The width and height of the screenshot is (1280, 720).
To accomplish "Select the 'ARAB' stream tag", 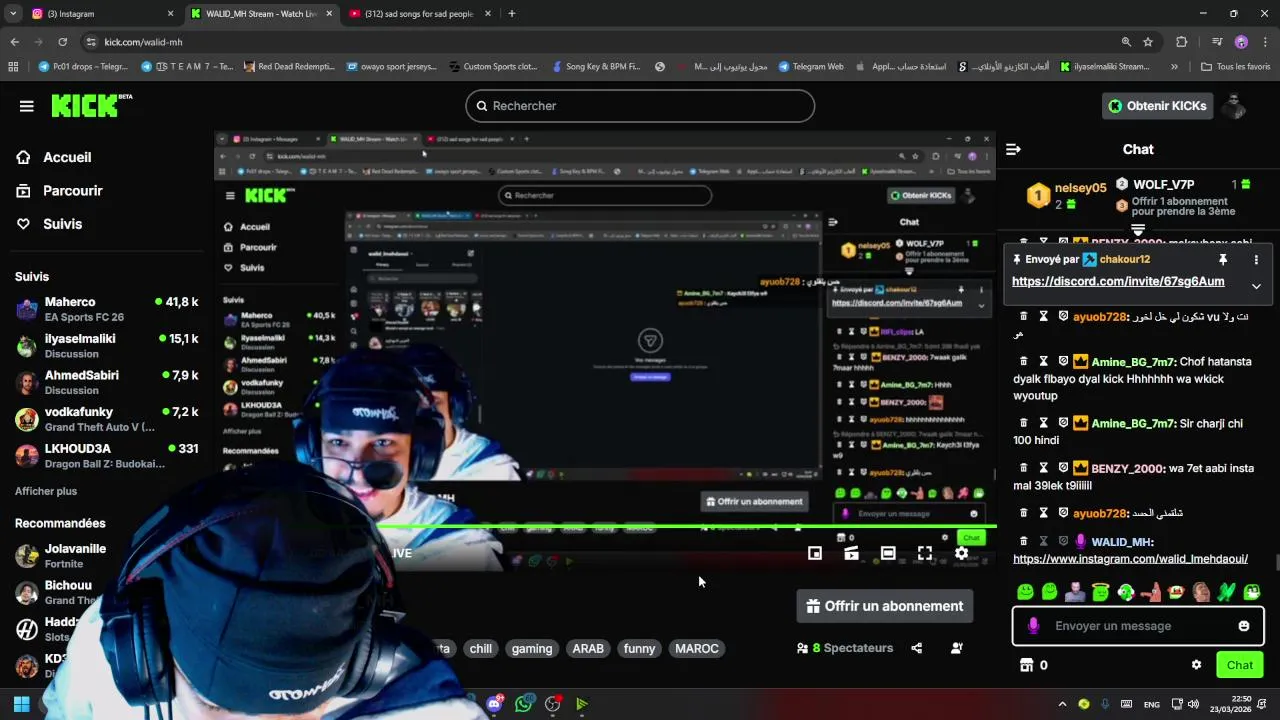I will (588, 649).
